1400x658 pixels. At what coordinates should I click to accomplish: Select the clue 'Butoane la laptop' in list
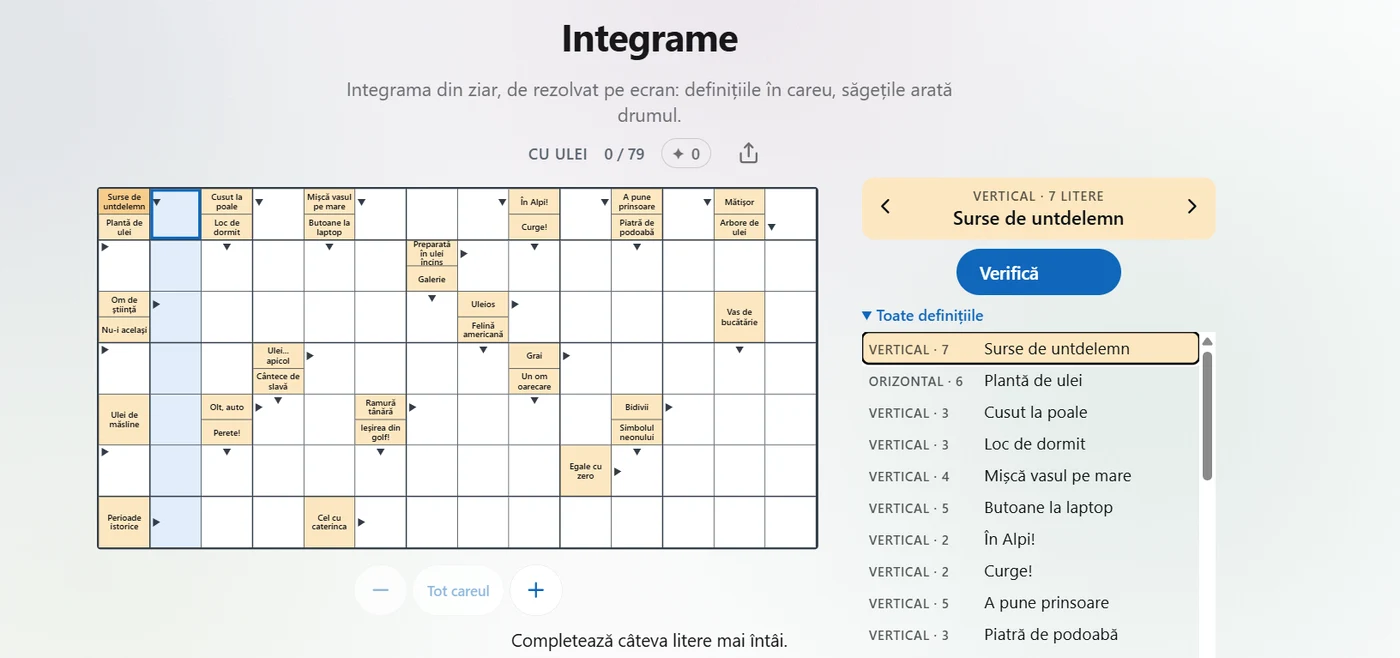1030,508
